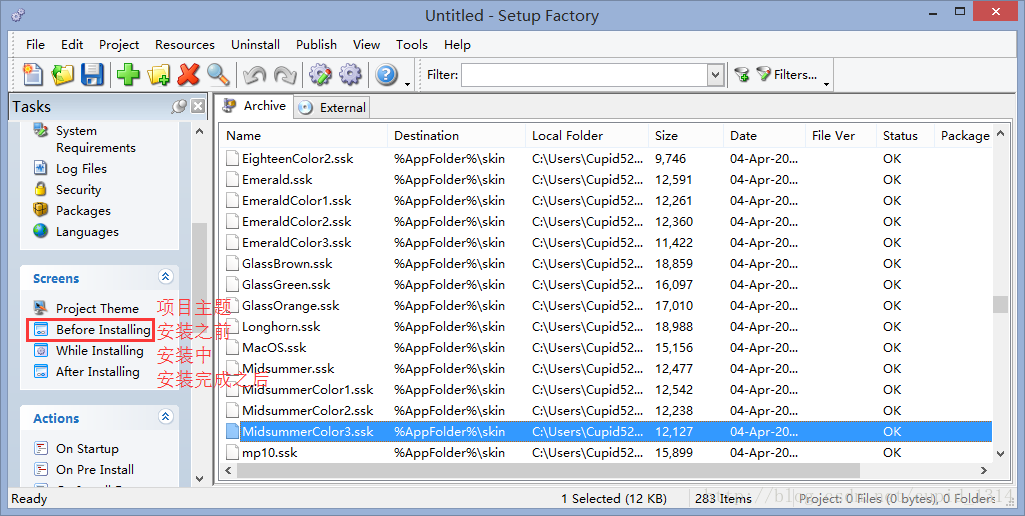Click the On Pre Install action icon
Screen dimensions: 1025x516
[41, 469]
